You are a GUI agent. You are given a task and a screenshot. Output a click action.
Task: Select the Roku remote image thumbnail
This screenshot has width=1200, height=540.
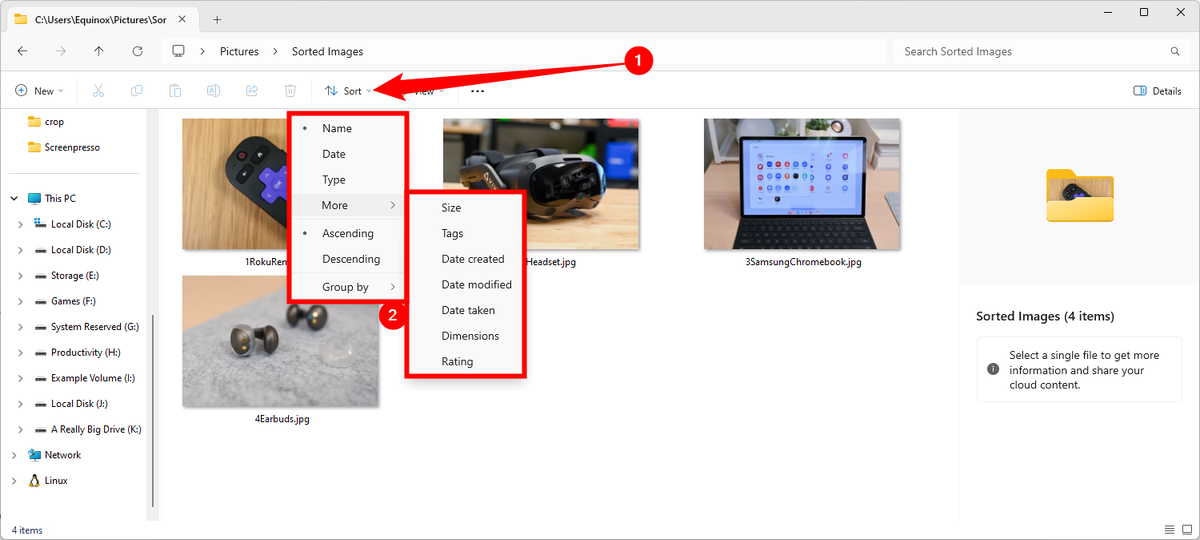(x=234, y=184)
